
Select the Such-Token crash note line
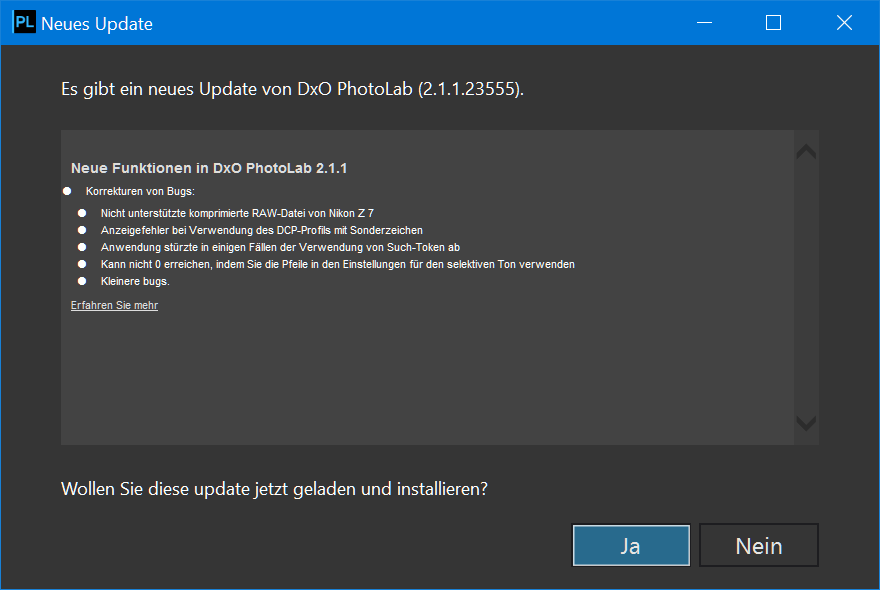280,247
